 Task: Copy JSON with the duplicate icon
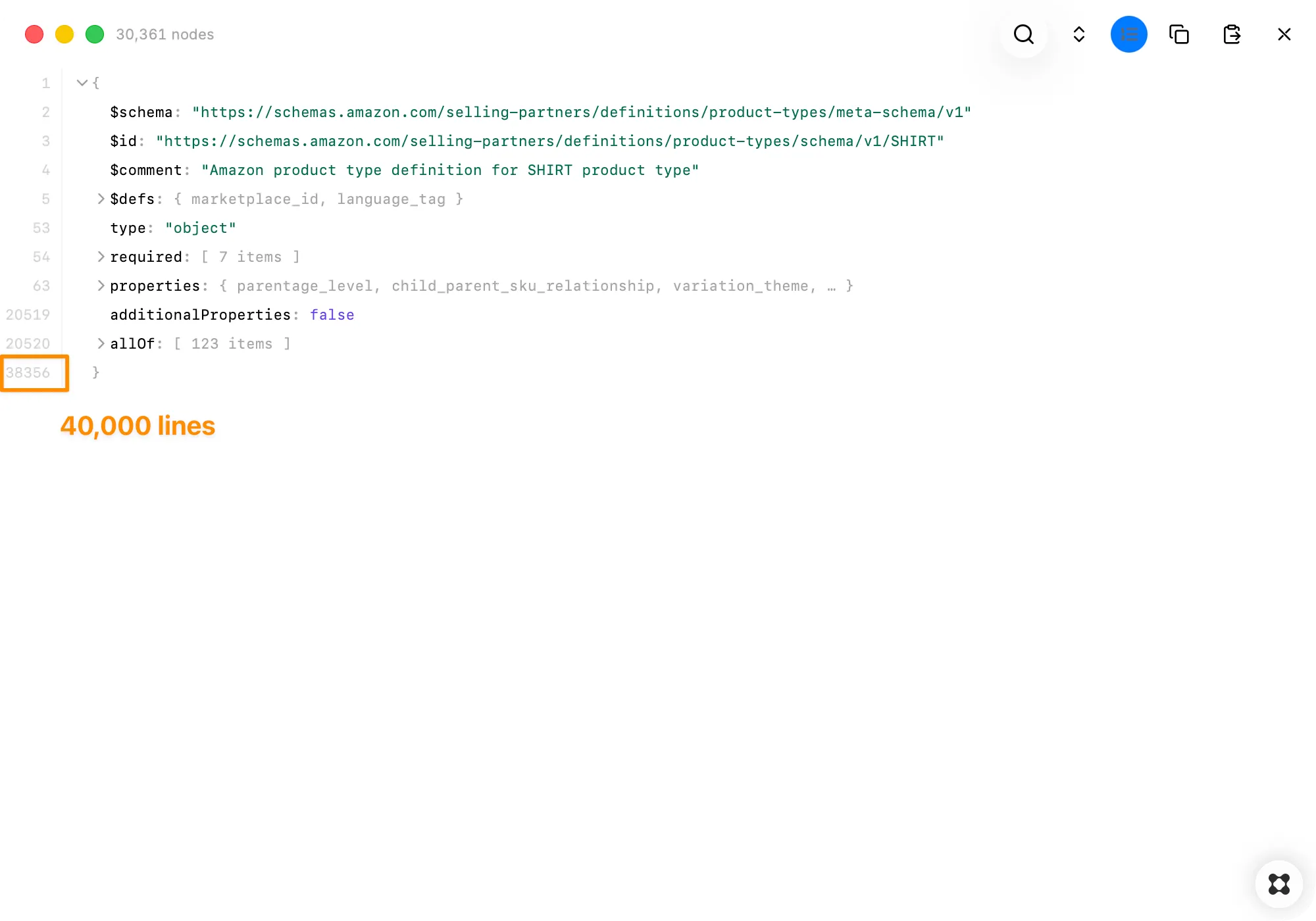1179,34
